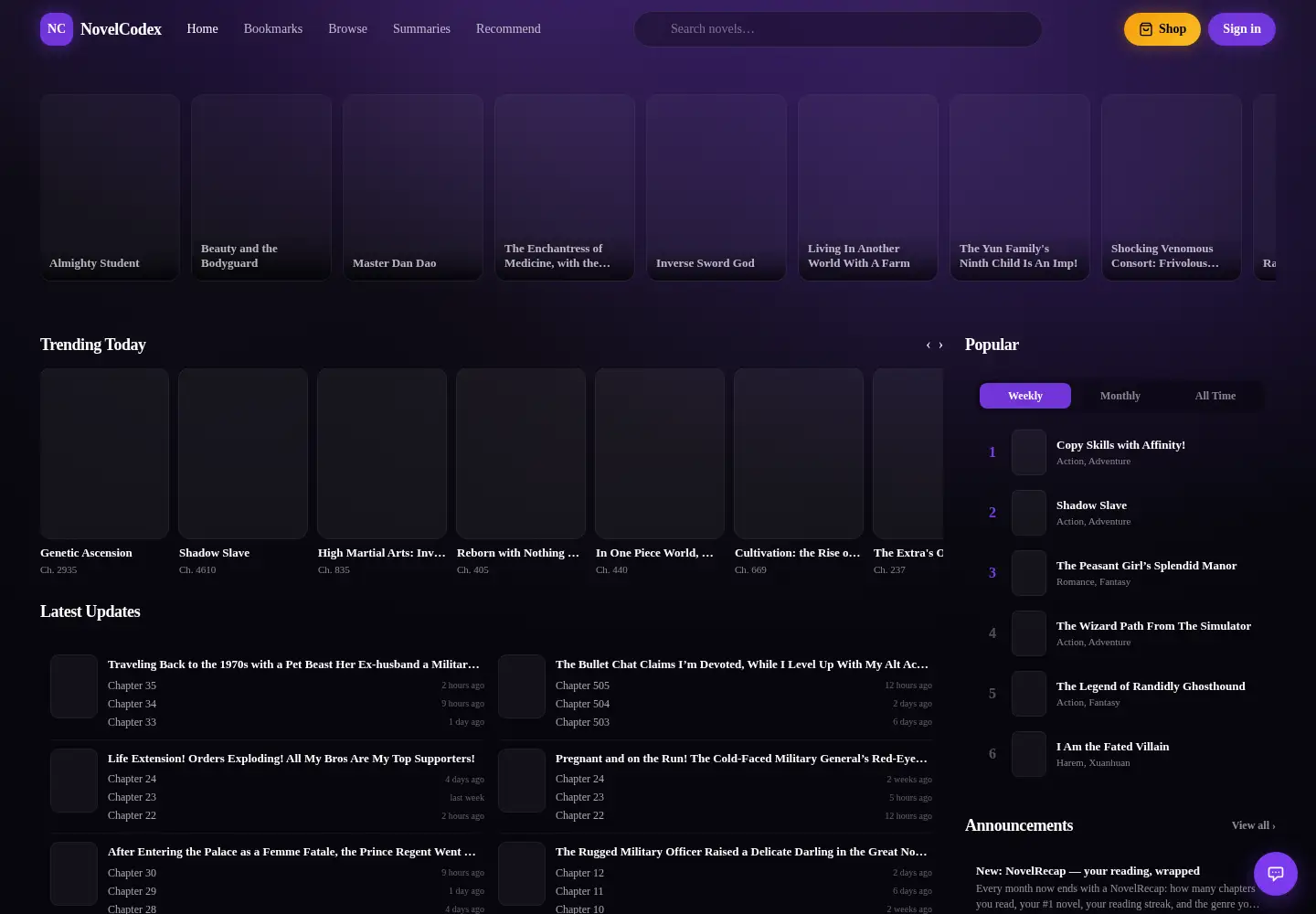Focus the Search novels input field
Screen dimensions: 1316x914
(838, 29)
